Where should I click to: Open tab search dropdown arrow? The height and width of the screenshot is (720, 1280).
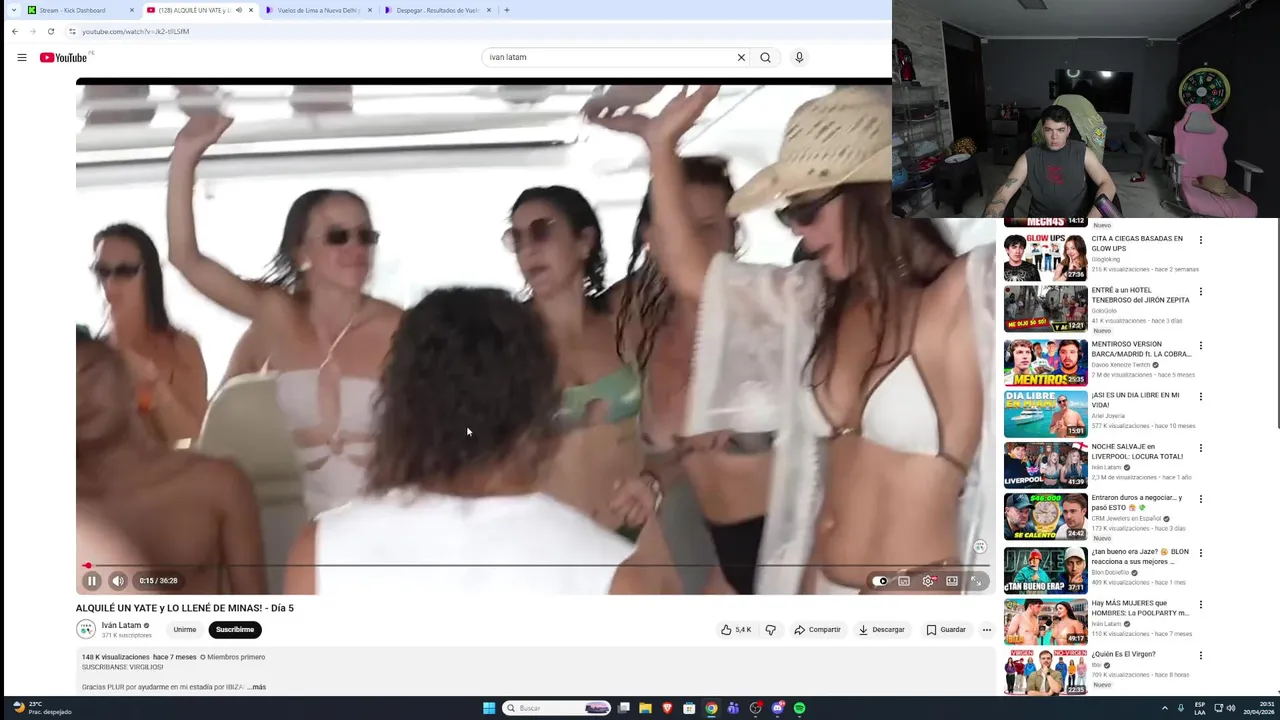tap(13, 10)
